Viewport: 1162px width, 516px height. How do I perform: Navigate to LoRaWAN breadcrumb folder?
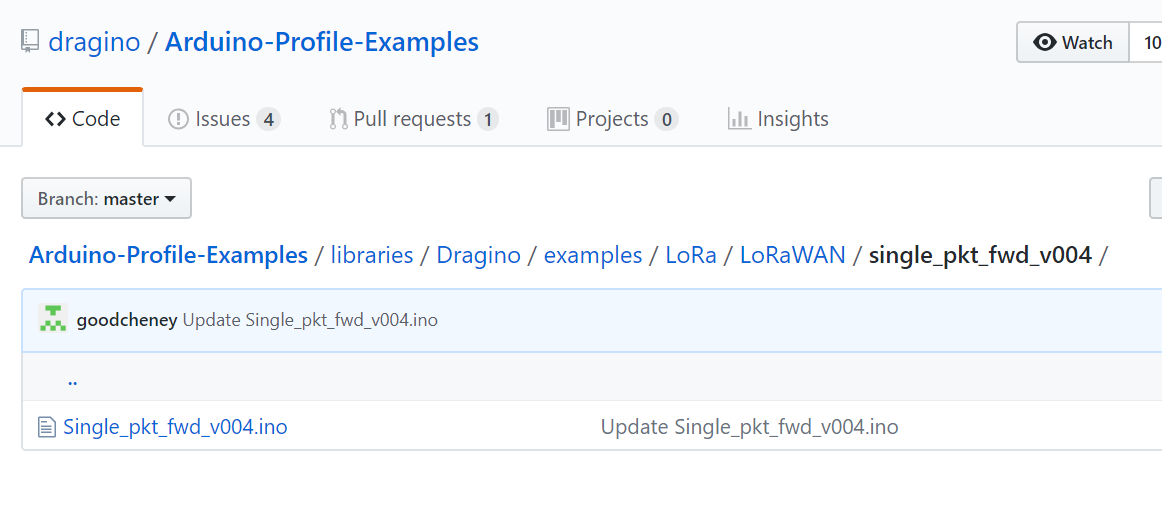[793, 255]
